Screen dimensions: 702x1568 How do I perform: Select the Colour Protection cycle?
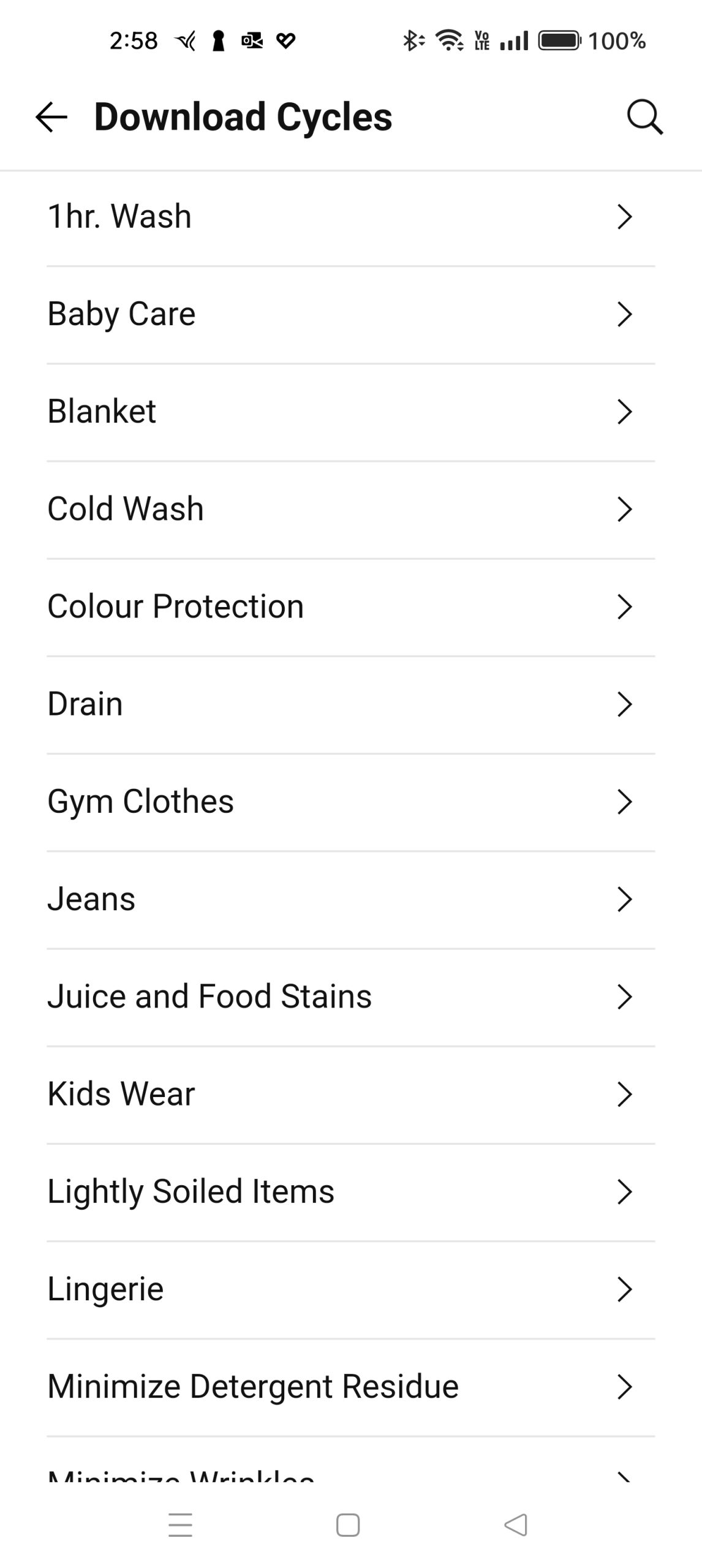click(x=175, y=606)
